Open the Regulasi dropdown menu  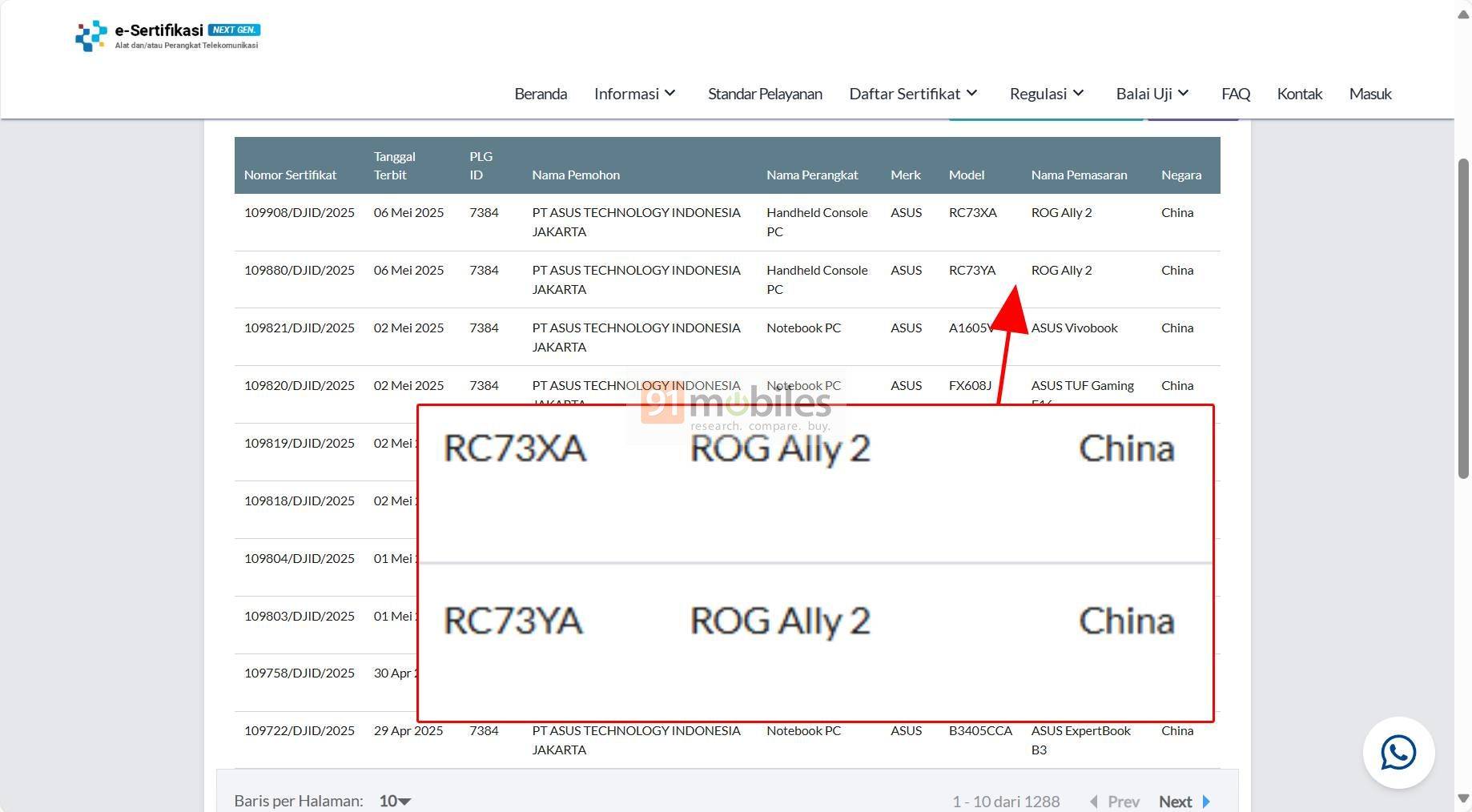[1047, 94]
